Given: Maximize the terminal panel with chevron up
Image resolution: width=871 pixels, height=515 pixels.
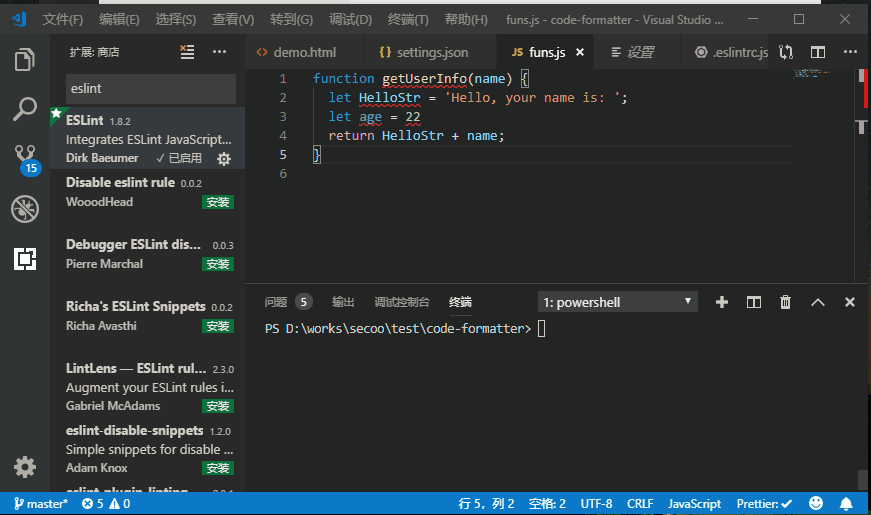Looking at the screenshot, I should tap(818, 302).
